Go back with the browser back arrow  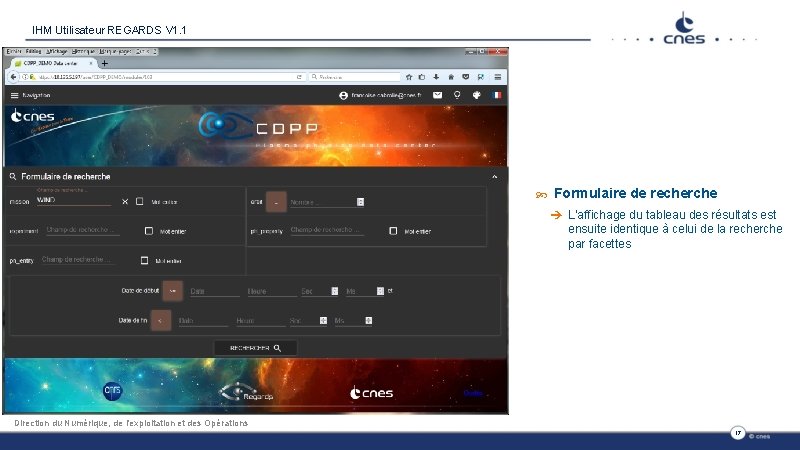[x=13, y=77]
